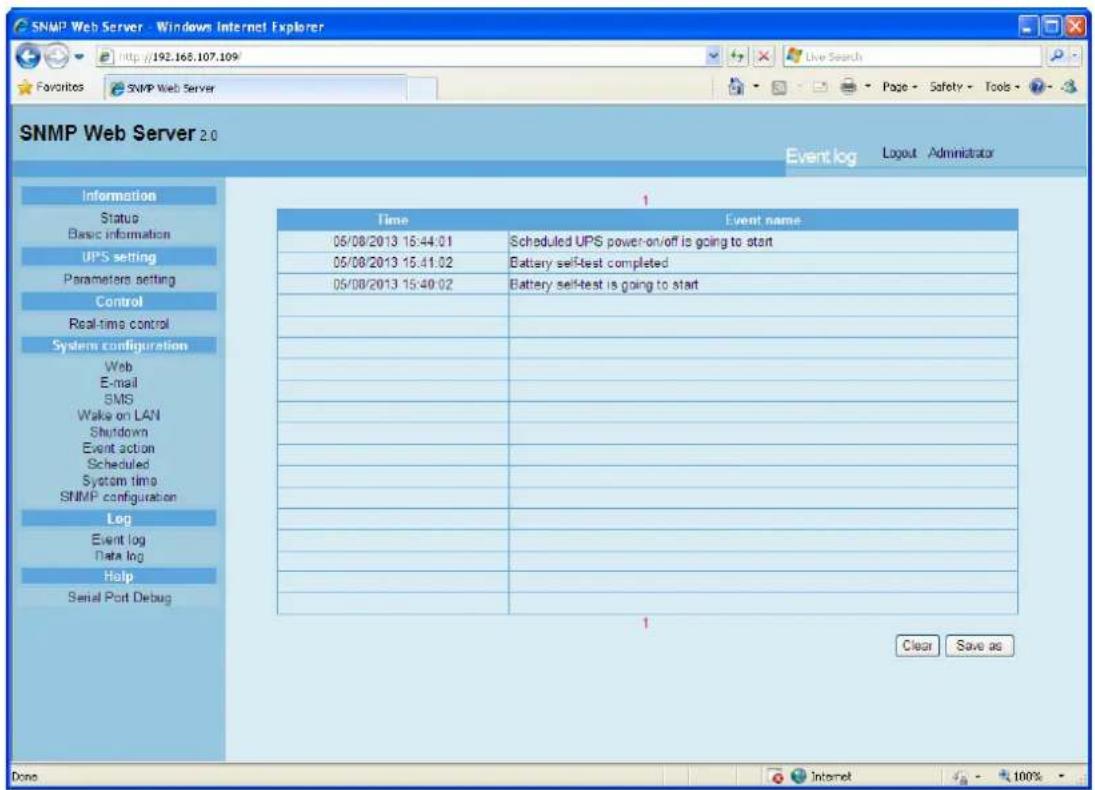This screenshot has height=790, width=1095.
Task: Open the Event action link
Action: coord(119,448)
